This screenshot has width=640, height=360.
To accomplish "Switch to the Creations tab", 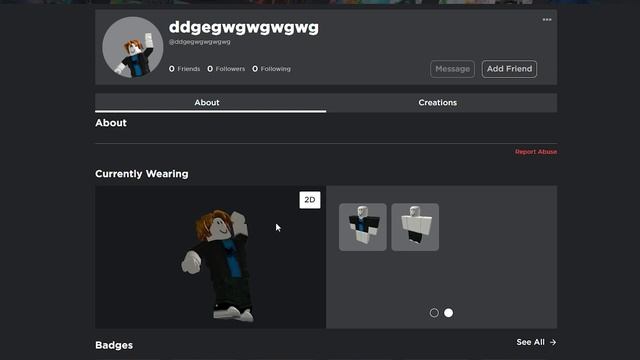I will point(442,102).
